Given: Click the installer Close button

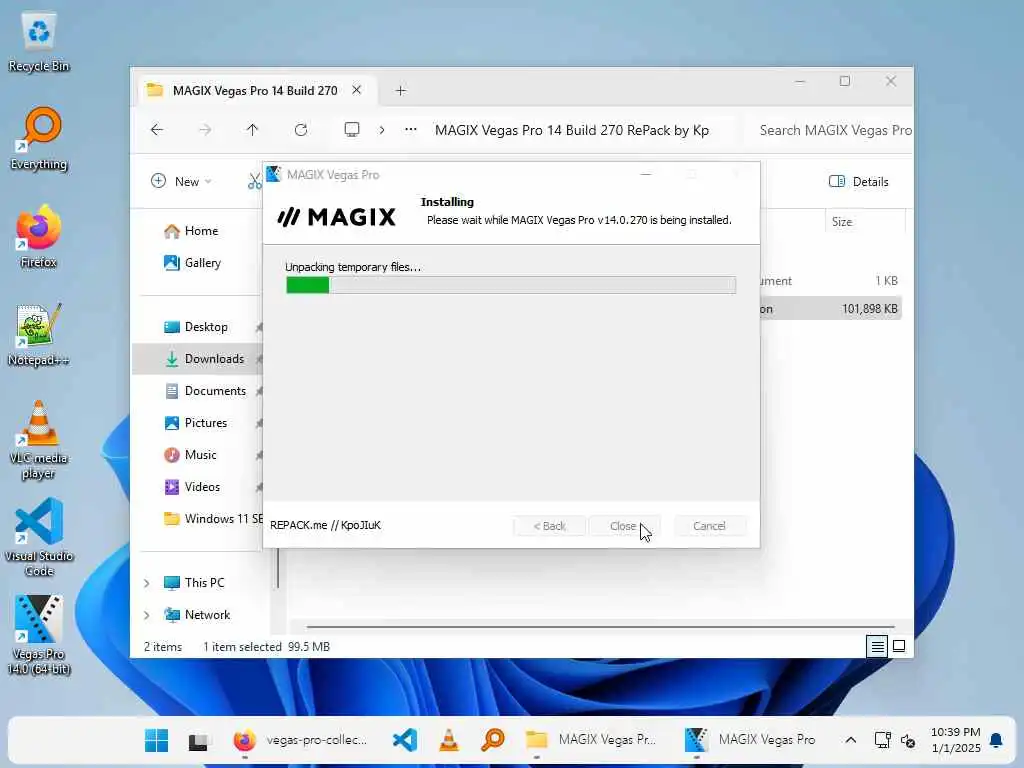Looking at the screenshot, I should point(623,526).
